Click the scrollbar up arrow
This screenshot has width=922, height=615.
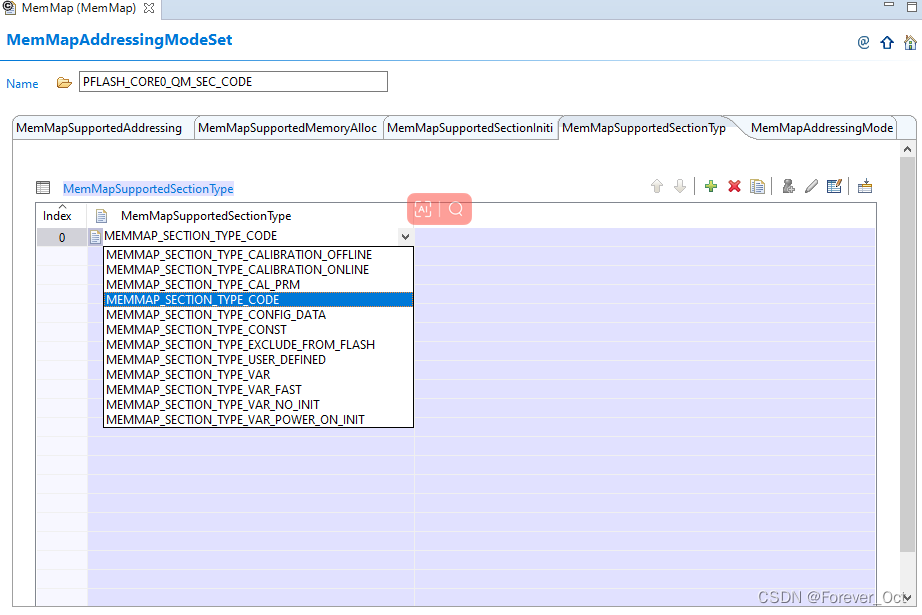pyautogui.click(x=907, y=149)
